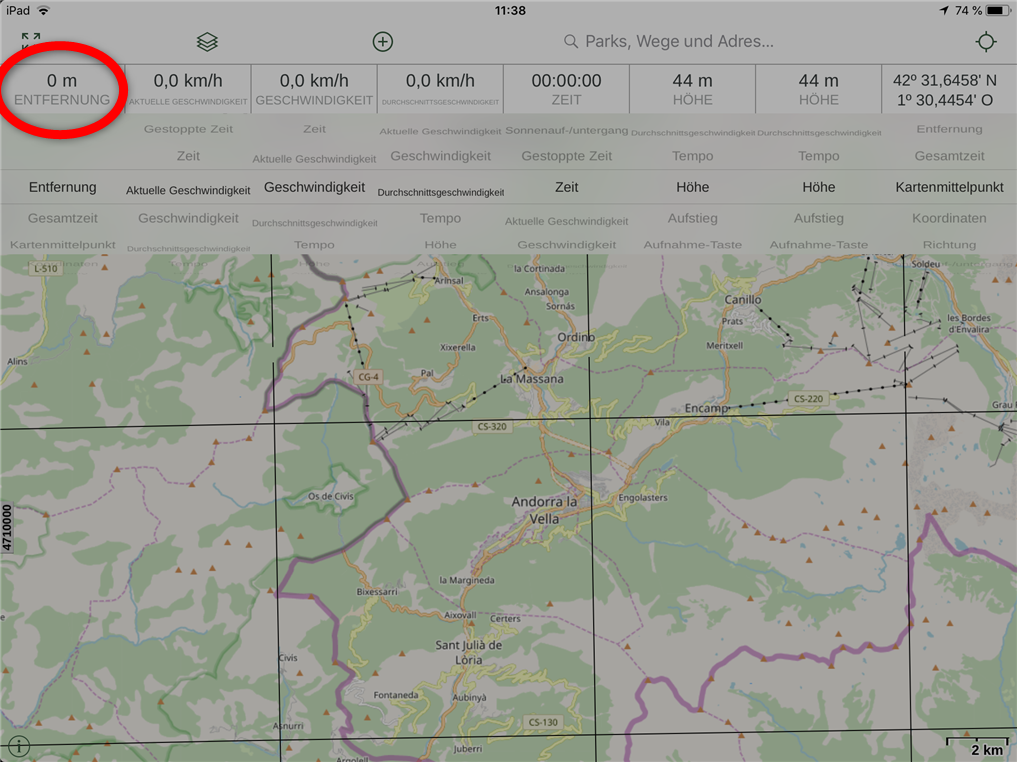Choose the 'Richtung' picker option
This screenshot has width=1017, height=762.
[949, 244]
